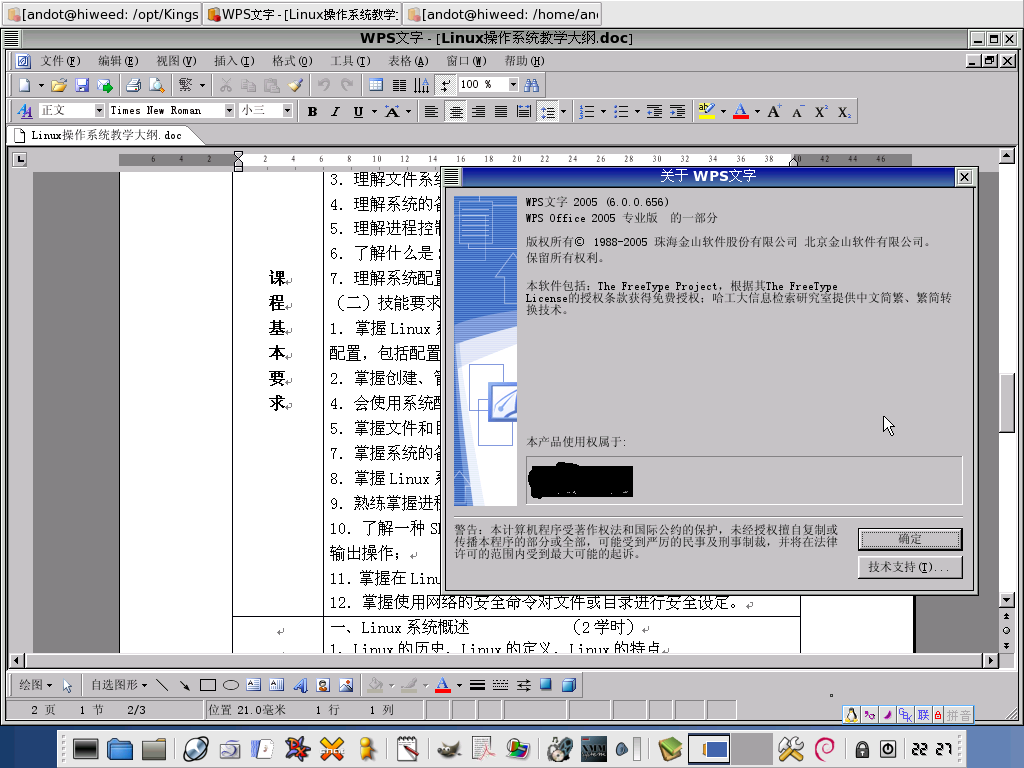The image size is (1024, 768).
Task: Open Print Preview magnifier icon
Action: [157, 85]
